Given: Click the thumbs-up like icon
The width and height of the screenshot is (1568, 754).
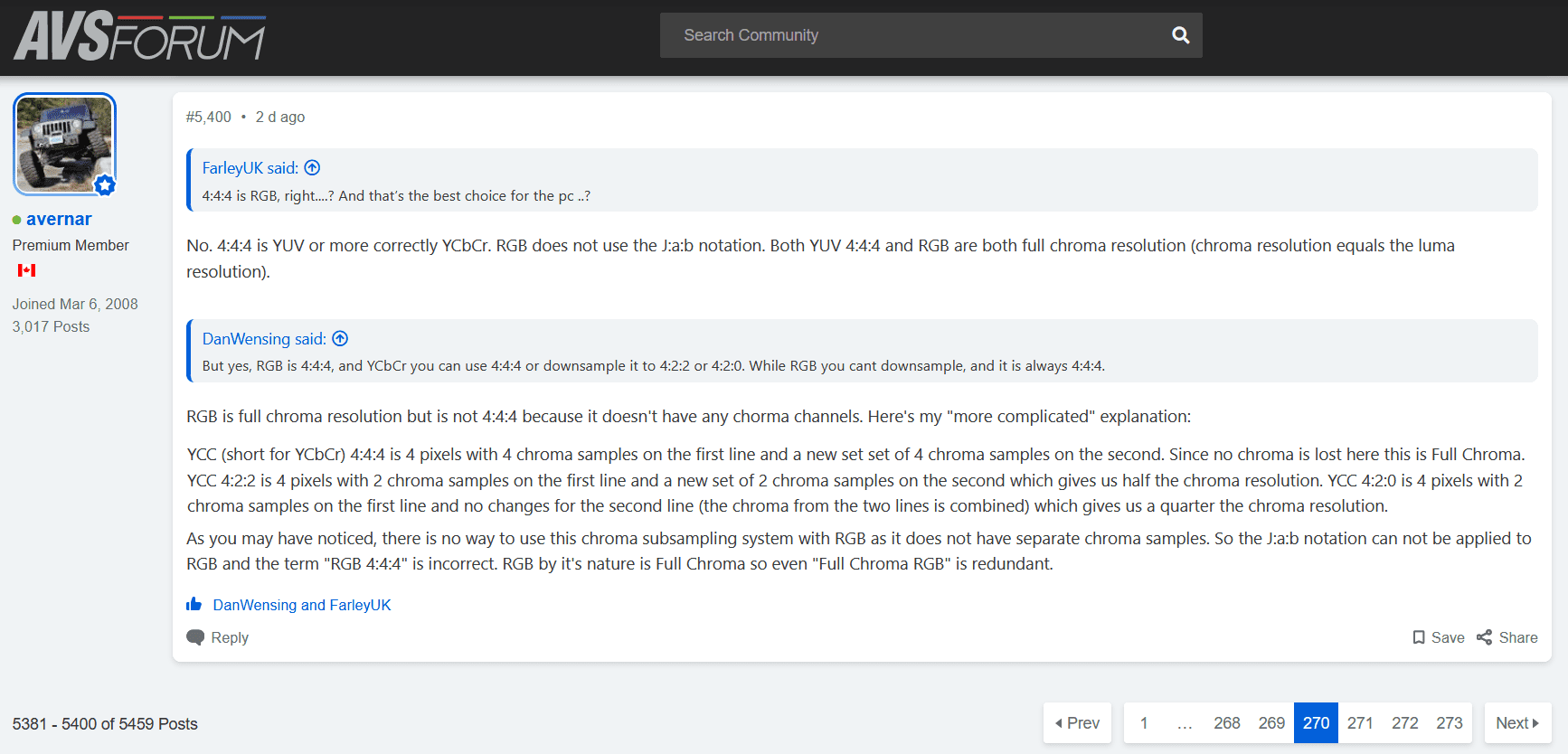Looking at the screenshot, I should pyautogui.click(x=194, y=604).
